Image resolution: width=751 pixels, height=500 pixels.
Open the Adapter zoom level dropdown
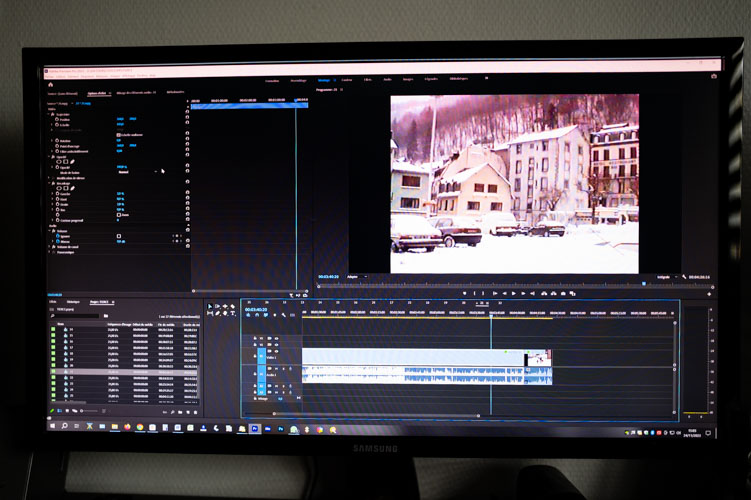click(x=357, y=277)
